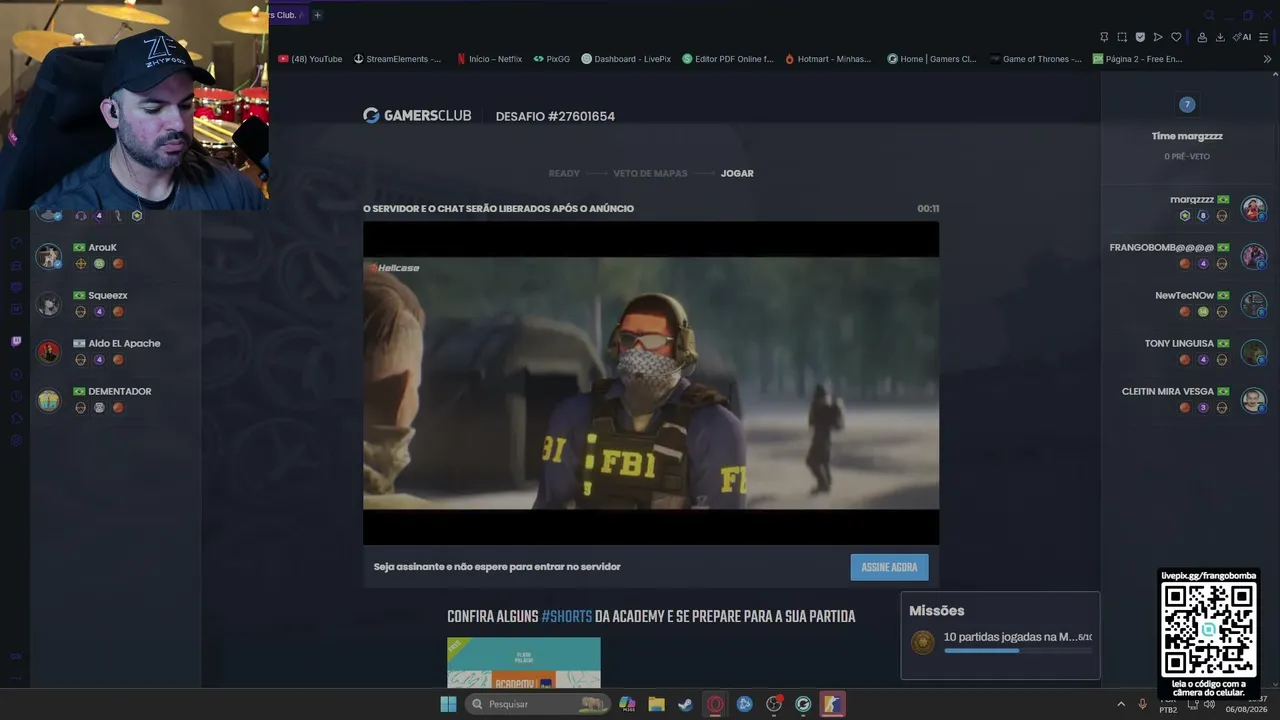
Task: Click the Missões medal icon
Action: click(x=923, y=642)
